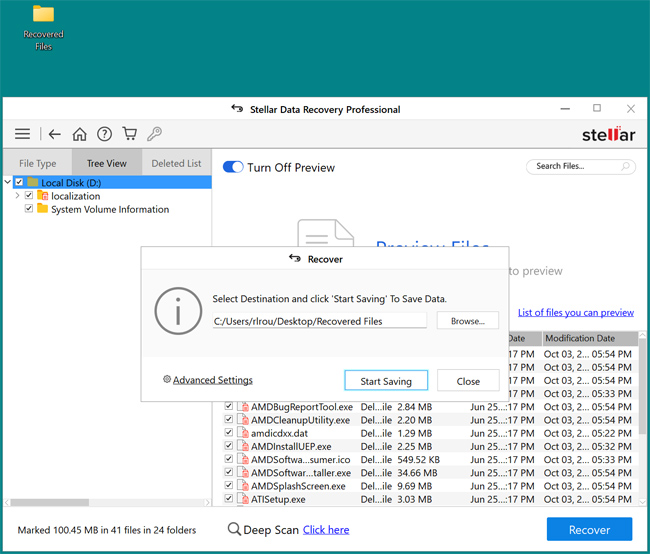Select the System Volume Information tree row
Image resolution: width=650 pixels, height=554 pixels.
pyautogui.click(x=110, y=209)
